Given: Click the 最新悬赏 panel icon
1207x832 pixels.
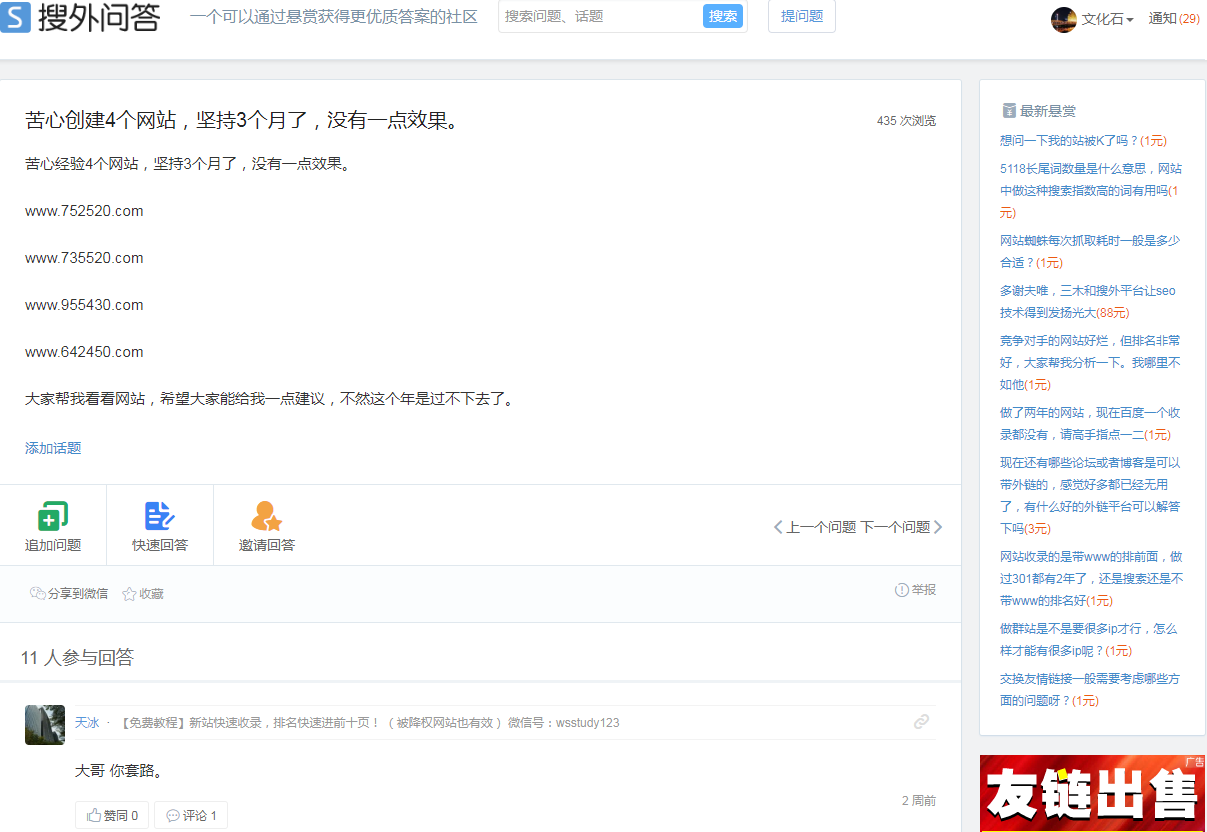Looking at the screenshot, I should point(1008,111).
